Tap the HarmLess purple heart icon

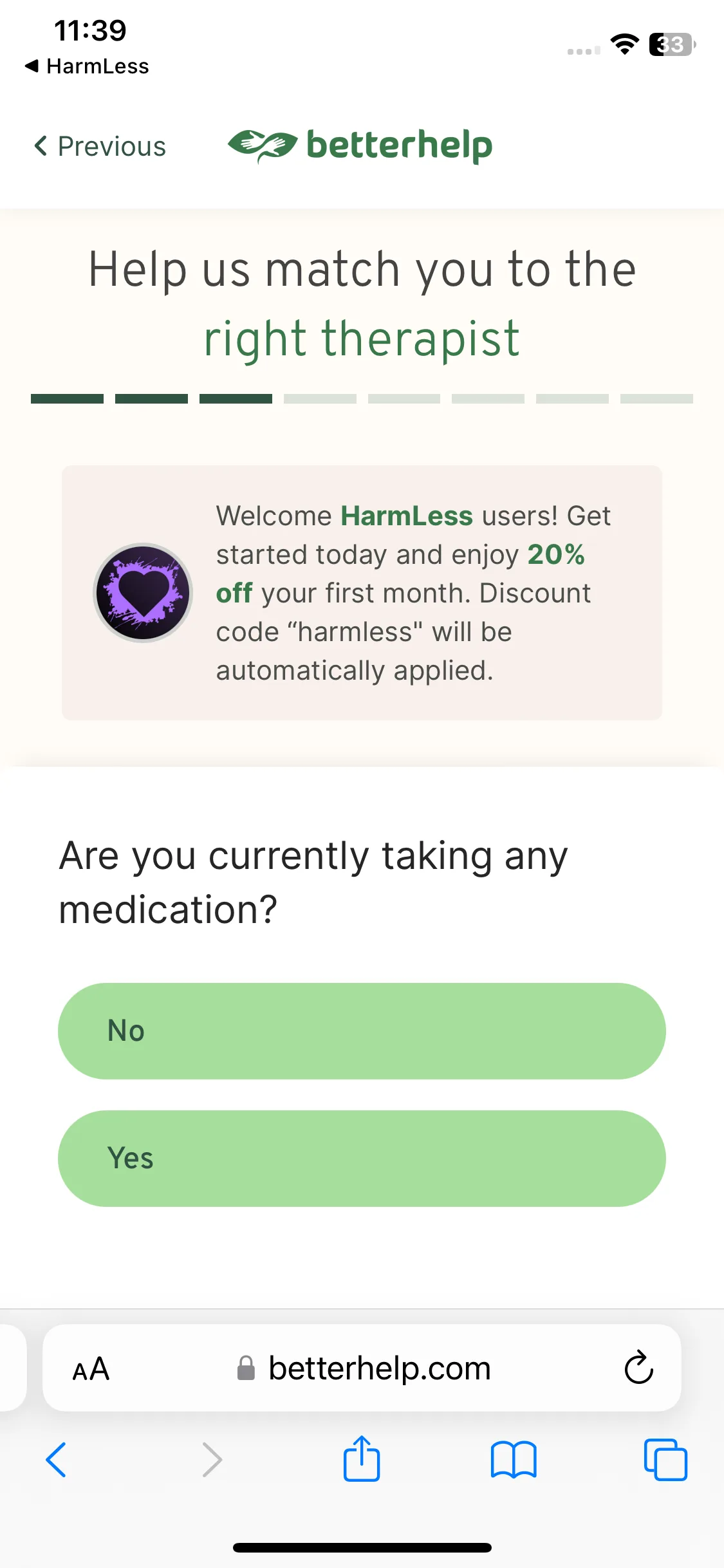tap(143, 593)
